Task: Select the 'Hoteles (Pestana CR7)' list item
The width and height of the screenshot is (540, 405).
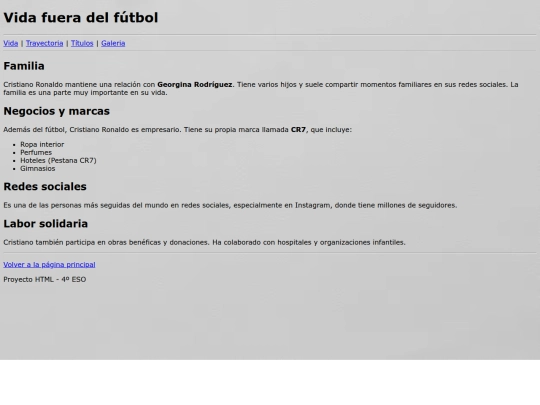Action: pyautogui.click(x=58, y=160)
